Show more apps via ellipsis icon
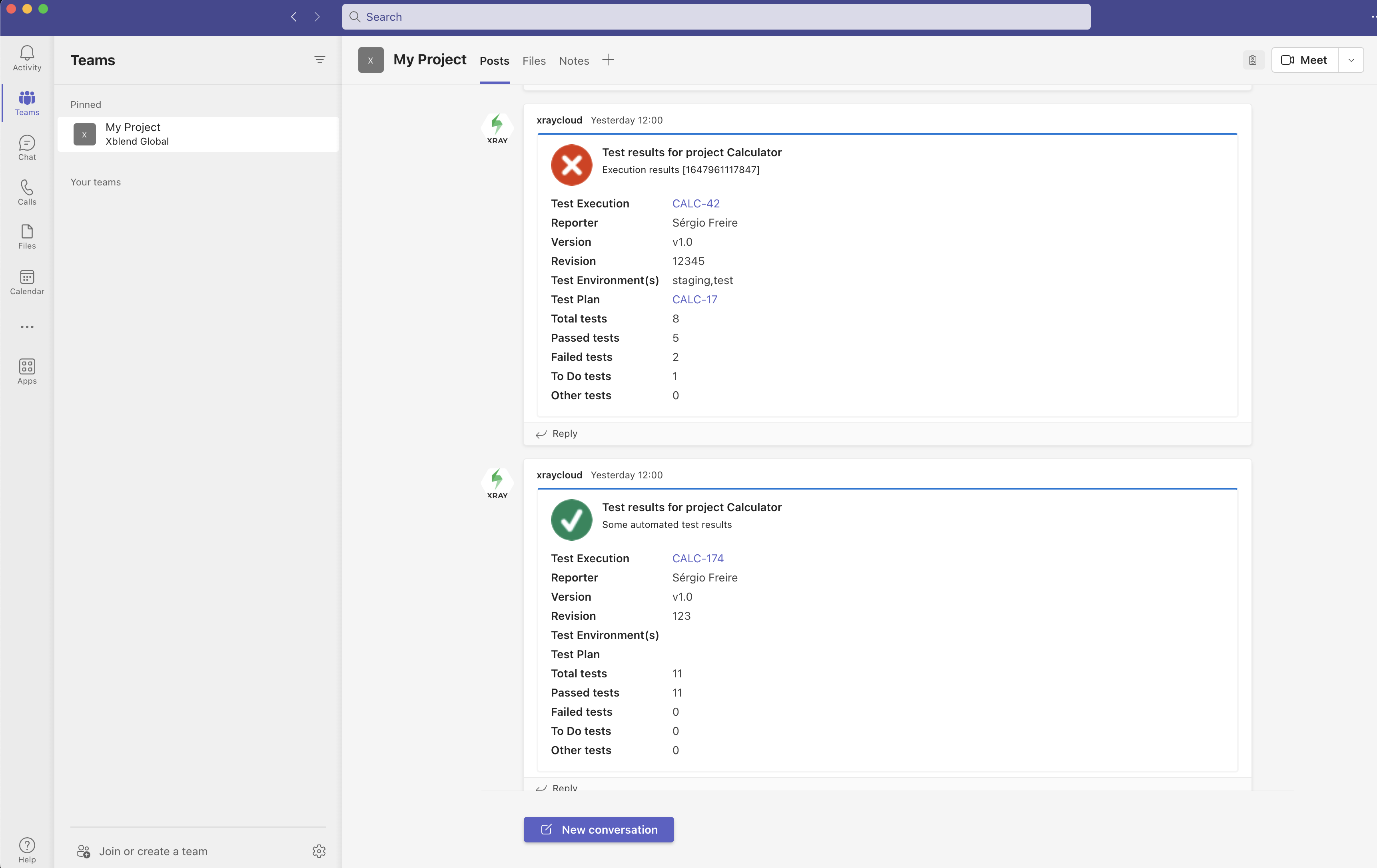Screen dimensions: 1377x868 coord(27,327)
